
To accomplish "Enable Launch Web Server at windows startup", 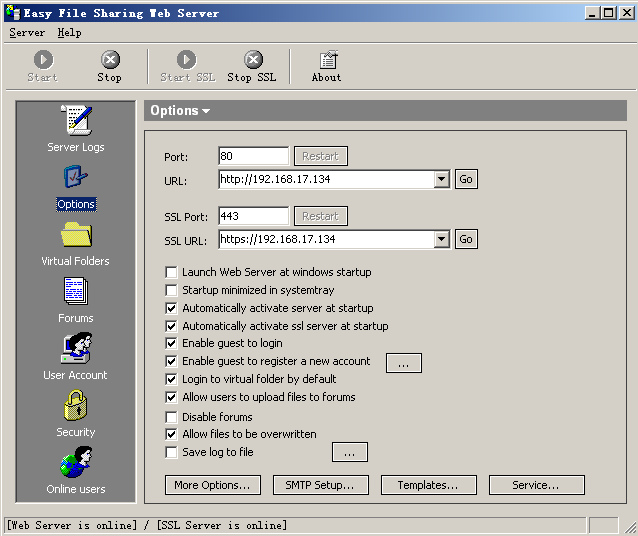I will tap(171, 272).
